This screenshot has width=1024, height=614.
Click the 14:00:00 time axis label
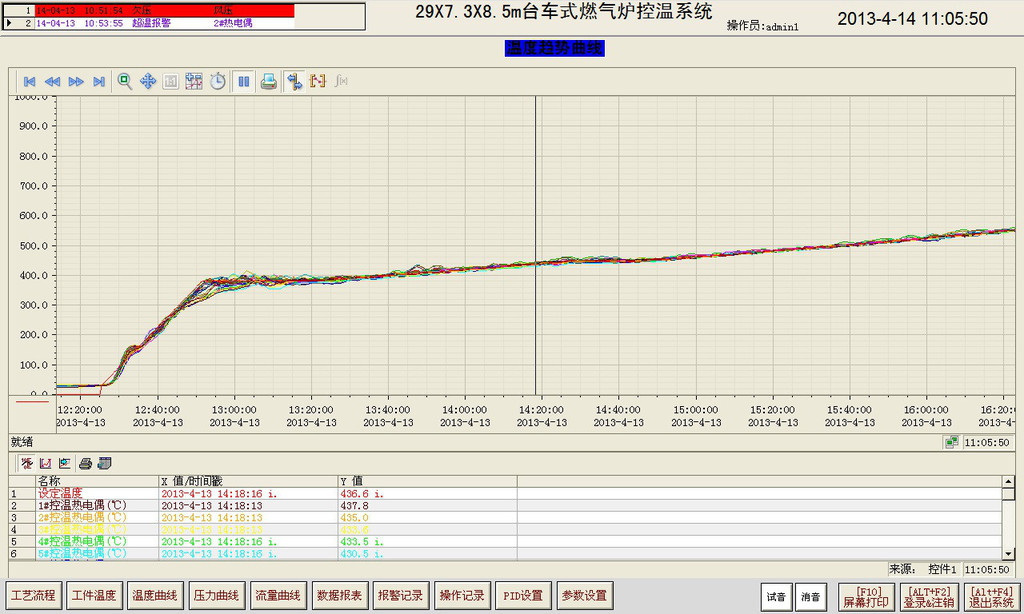pyautogui.click(x=465, y=410)
